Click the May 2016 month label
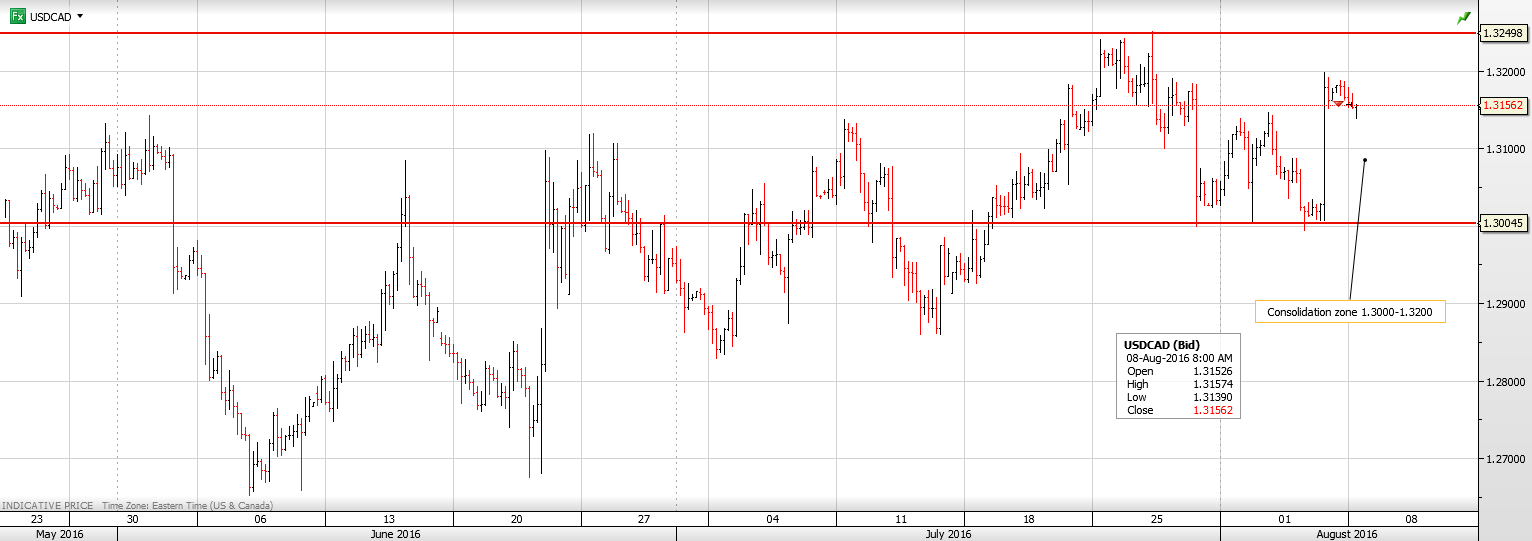The height and width of the screenshot is (541, 1532). click(60, 534)
